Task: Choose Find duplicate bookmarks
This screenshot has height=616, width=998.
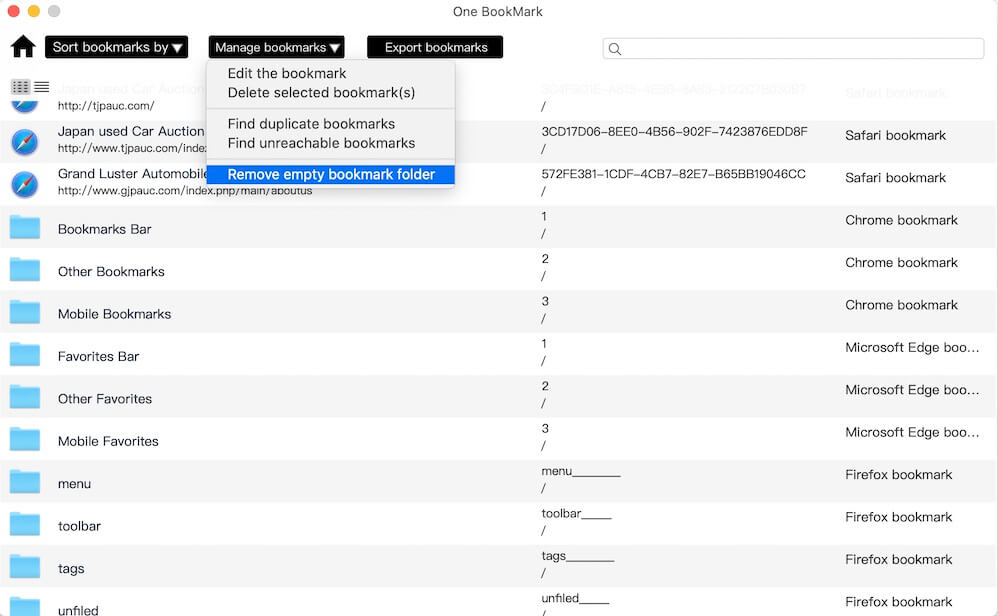Action: tap(331, 123)
